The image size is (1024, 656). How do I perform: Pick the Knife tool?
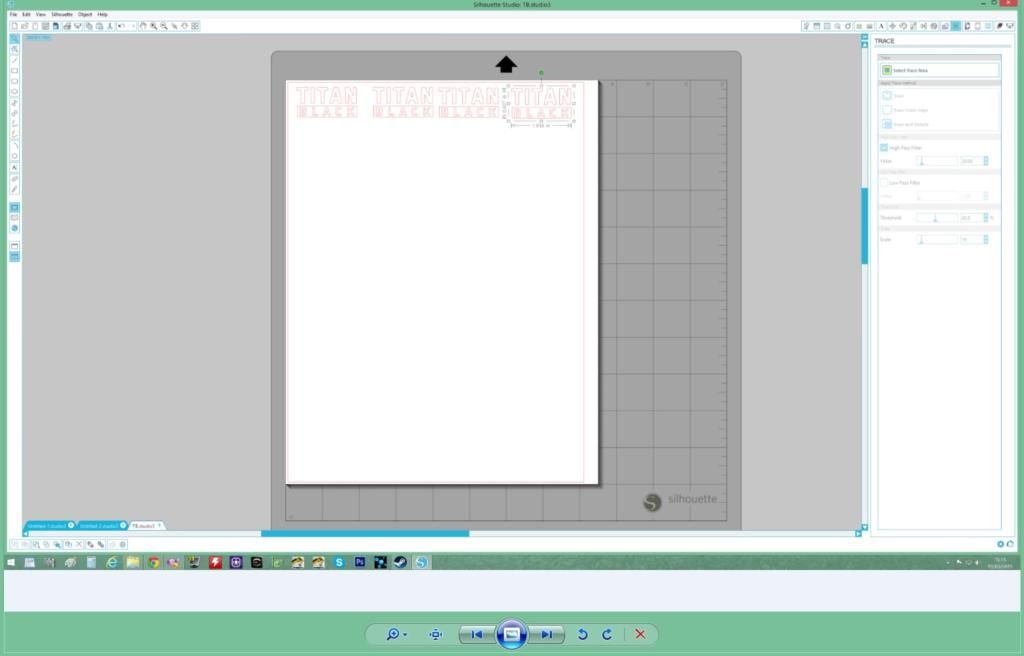pos(14,189)
